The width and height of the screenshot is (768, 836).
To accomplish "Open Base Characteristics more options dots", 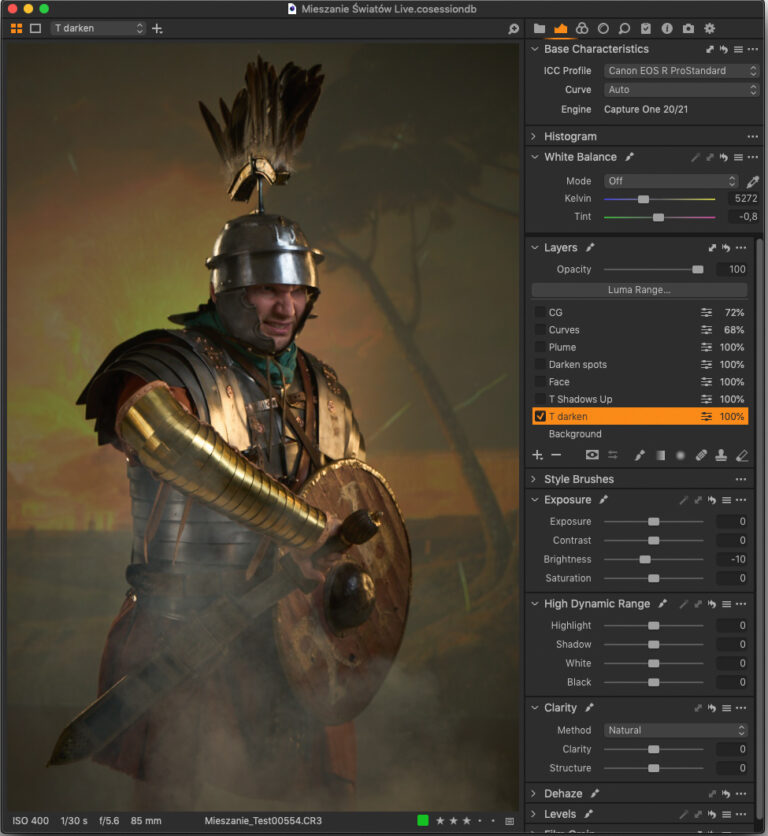I will tap(753, 50).
